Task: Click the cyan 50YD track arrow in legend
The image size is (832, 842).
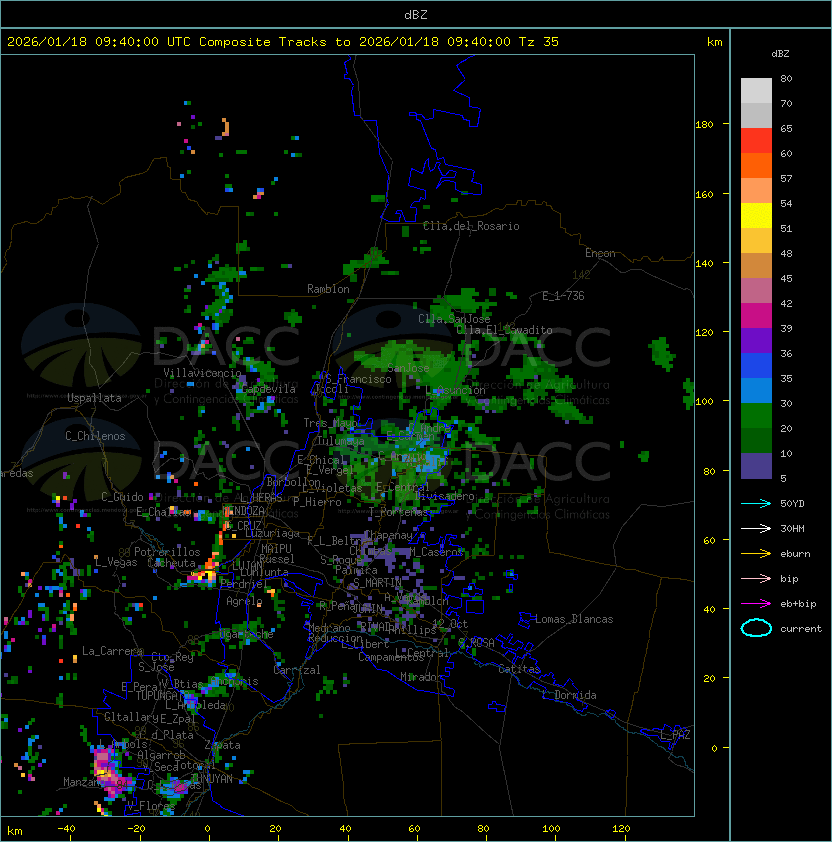Action: [x=756, y=504]
